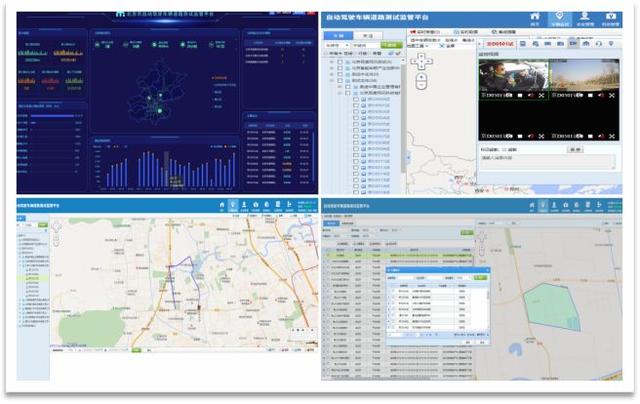640x404 pixels.
Task: Tick first row checkbox in geofence popup dialog
Action: [393, 291]
